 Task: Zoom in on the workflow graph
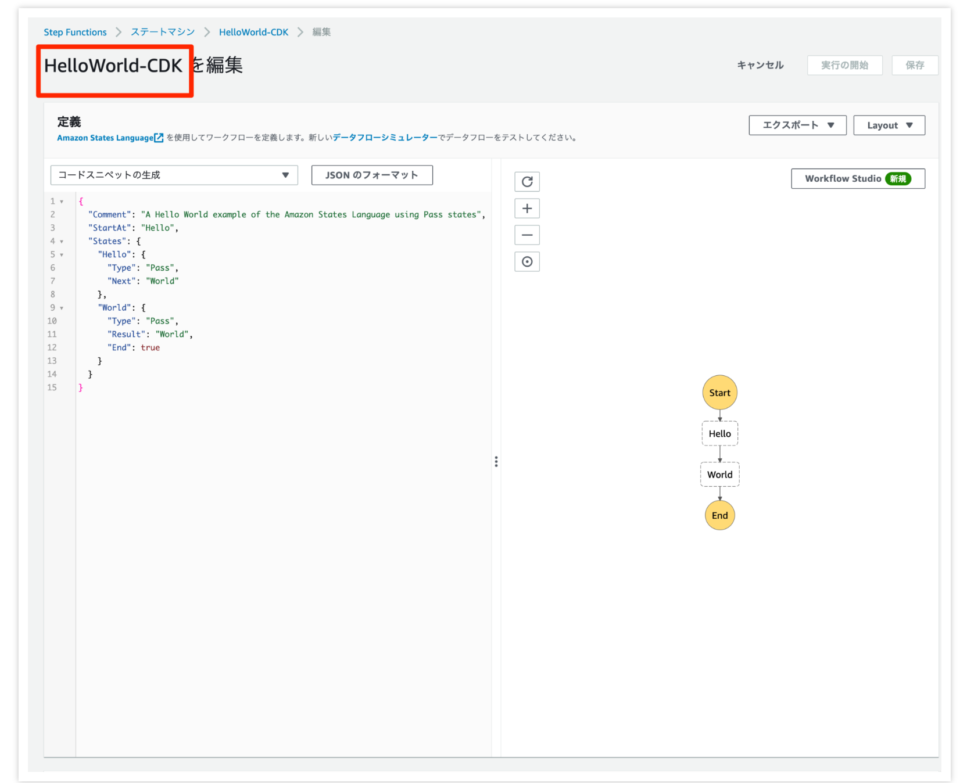pyautogui.click(x=527, y=208)
